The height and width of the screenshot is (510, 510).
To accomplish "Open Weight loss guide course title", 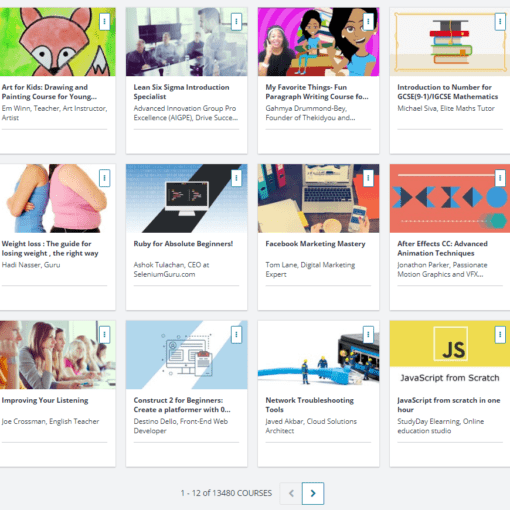I will click(50, 248).
